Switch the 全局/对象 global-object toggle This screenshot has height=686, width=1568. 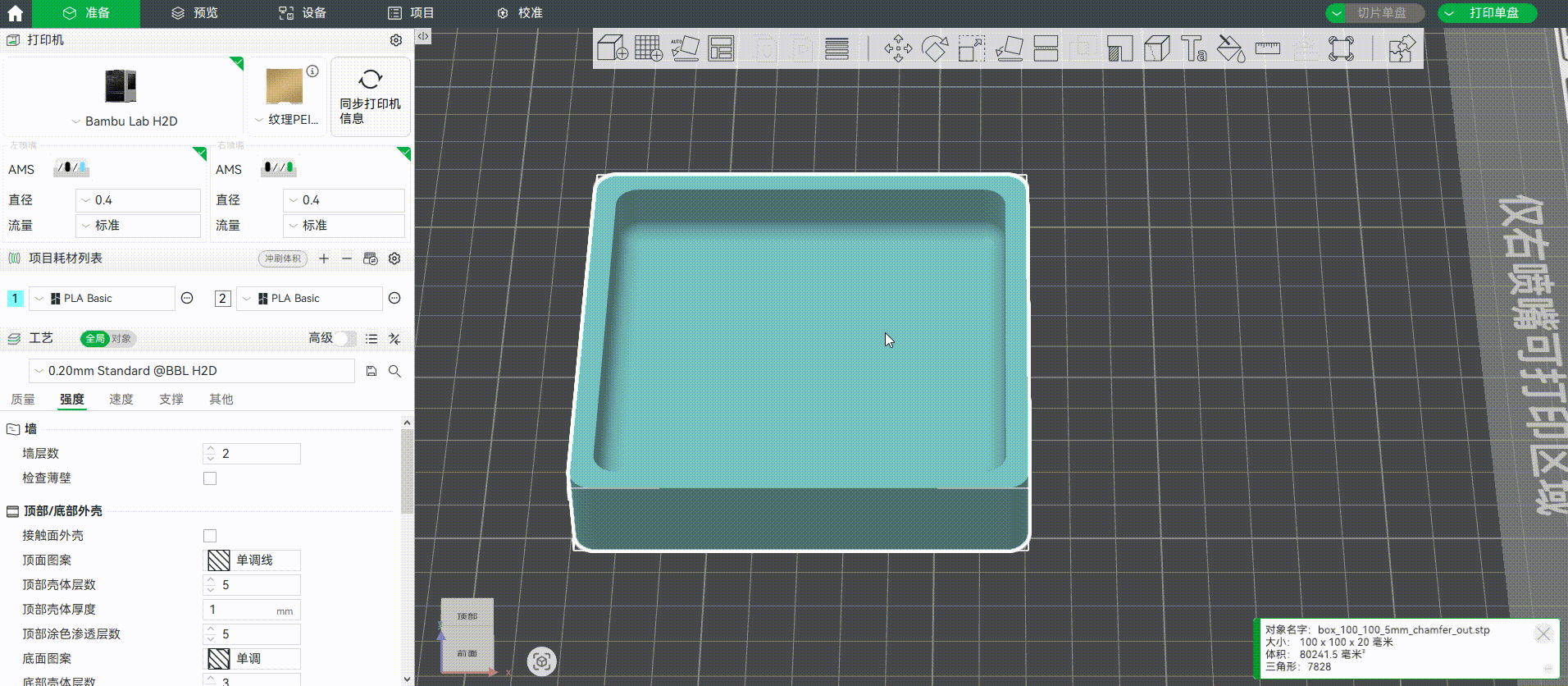coord(108,338)
